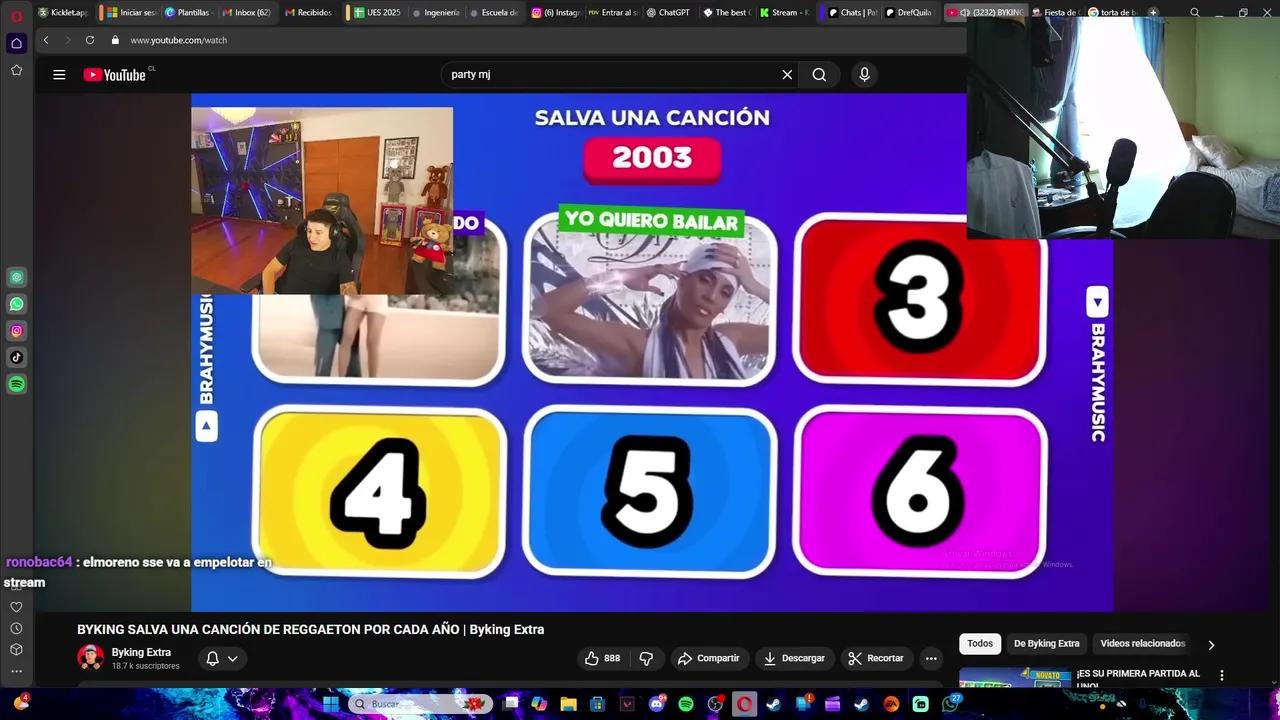Open more actions three-dot menu under video
Screen dimensions: 1280x720
[x=931, y=658]
